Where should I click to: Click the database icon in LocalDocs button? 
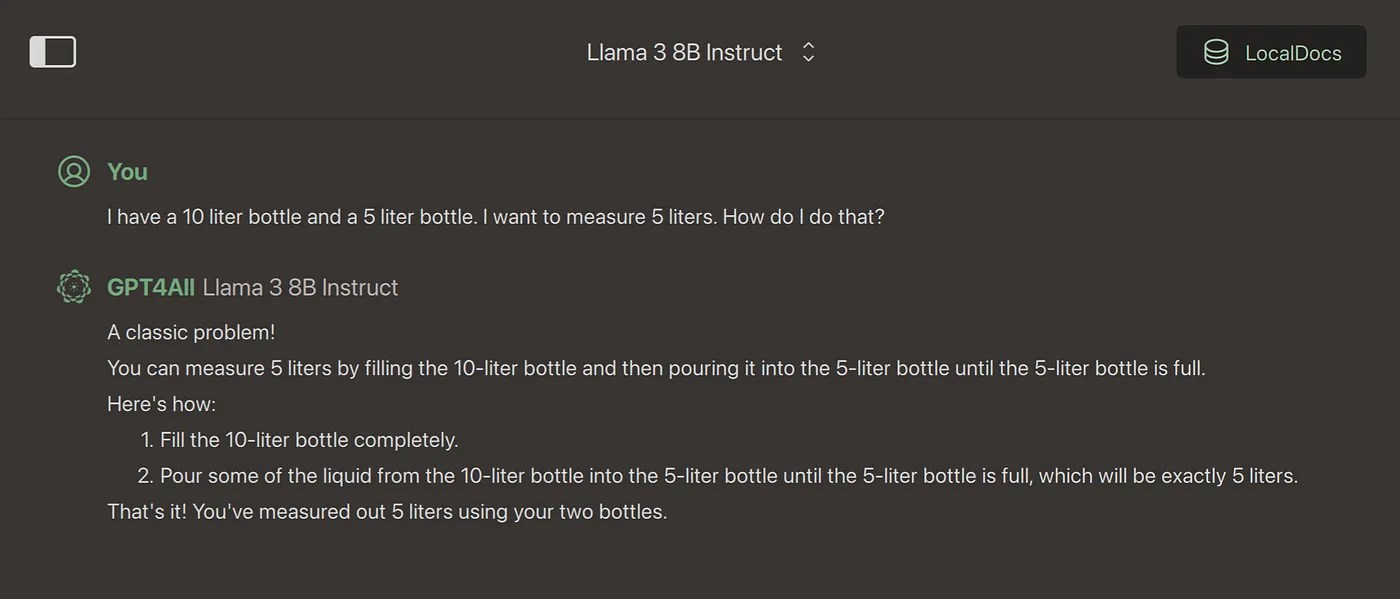(x=1216, y=53)
